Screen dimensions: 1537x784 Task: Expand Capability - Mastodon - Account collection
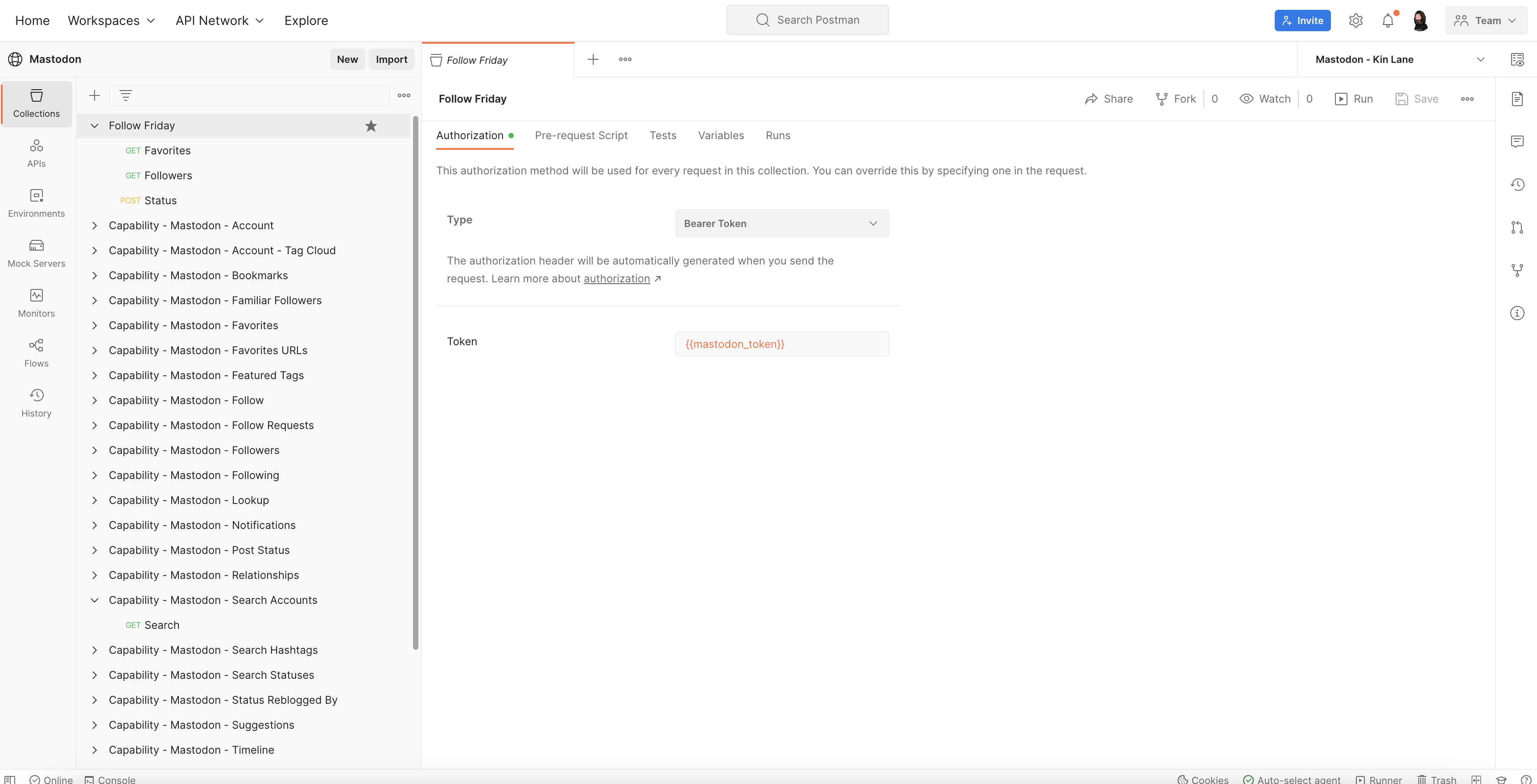click(x=94, y=226)
